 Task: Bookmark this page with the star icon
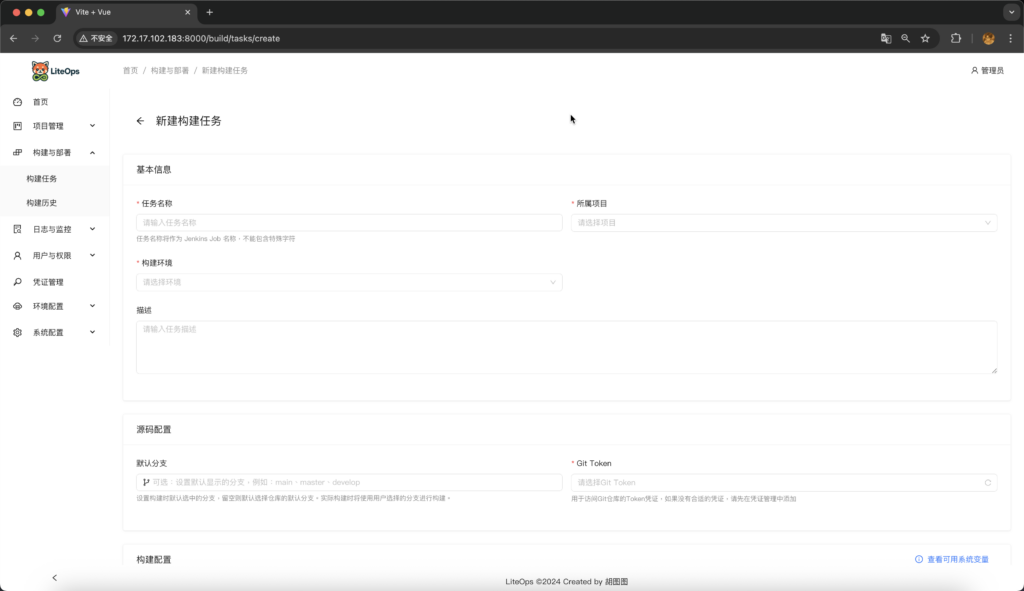(925, 38)
